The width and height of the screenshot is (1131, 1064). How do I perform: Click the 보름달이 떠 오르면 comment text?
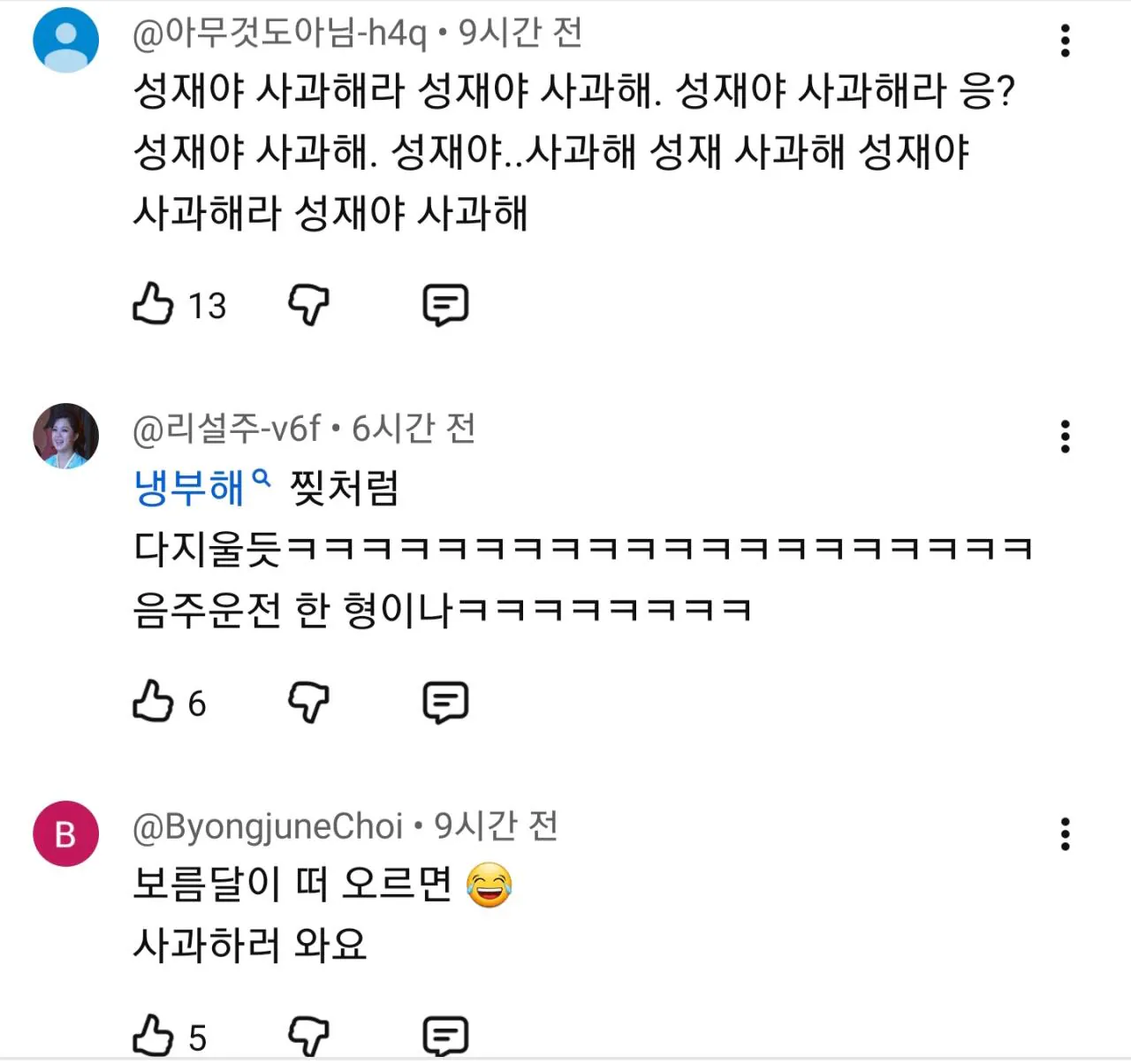click(x=292, y=885)
